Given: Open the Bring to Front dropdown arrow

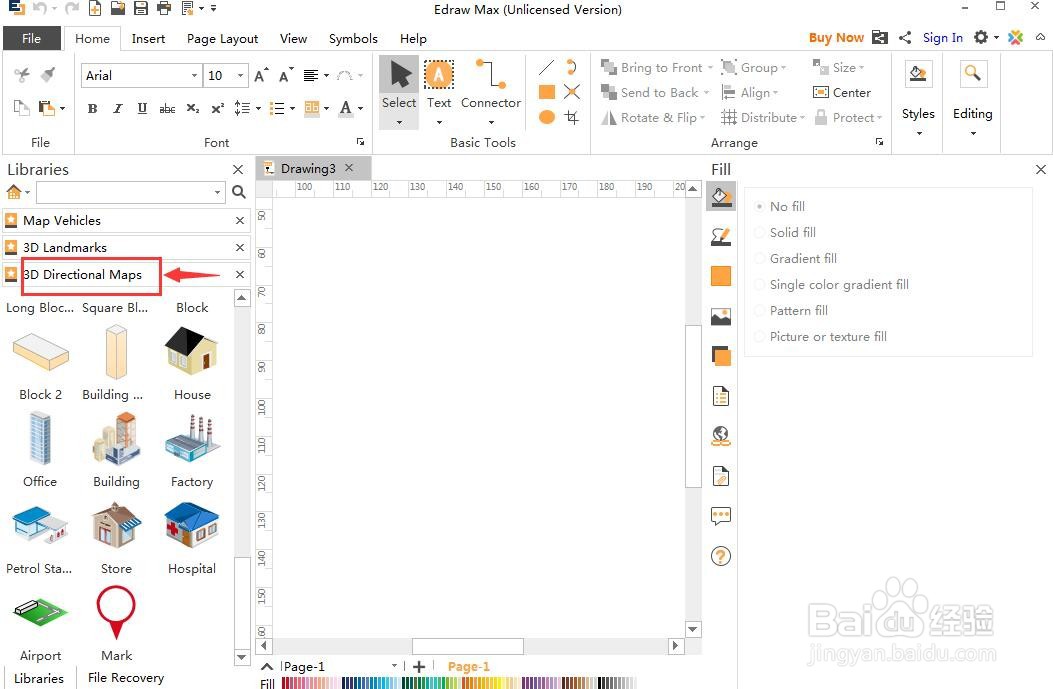Looking at the screenshot, I should [711, 68].
